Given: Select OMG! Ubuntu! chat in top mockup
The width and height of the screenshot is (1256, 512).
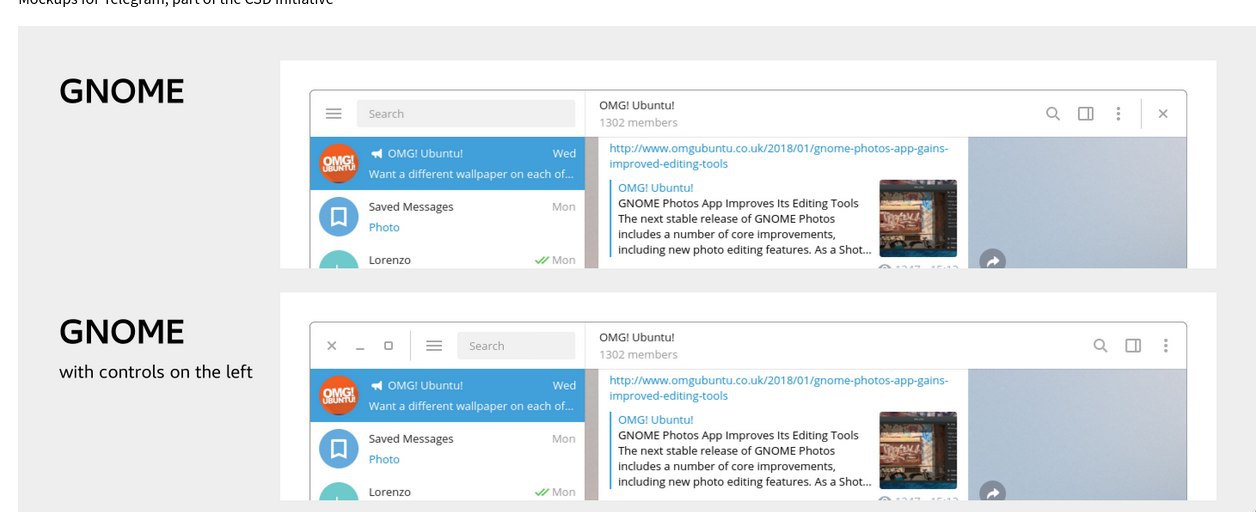Looking at the screenshot, I should pyautogui.click(x=447, y=163).
